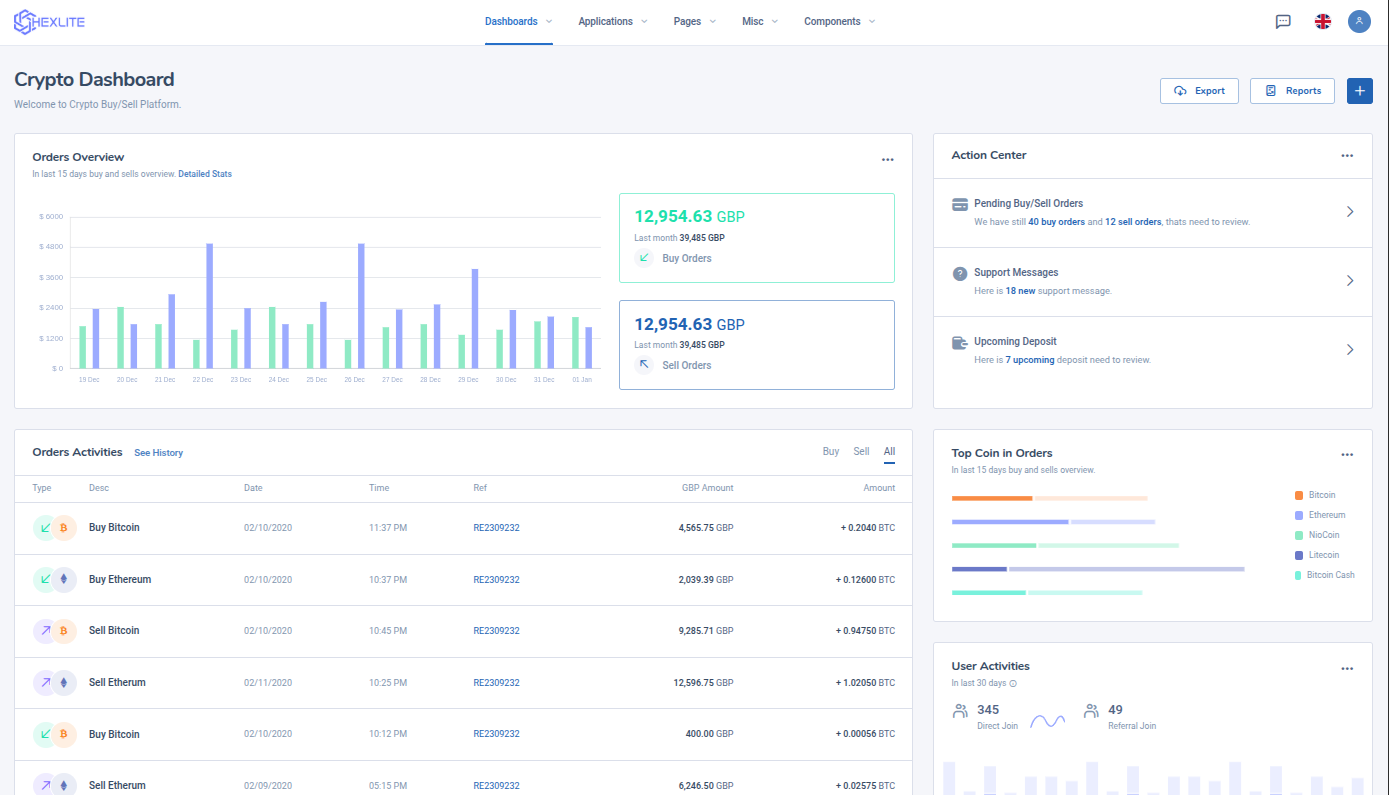Expand the Applications dropdown menu

(x=612, y=21)
